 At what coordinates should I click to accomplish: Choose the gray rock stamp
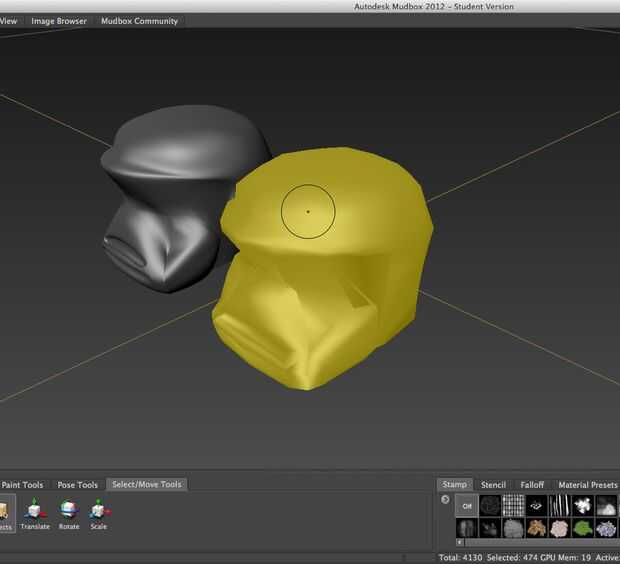point(513,528)
